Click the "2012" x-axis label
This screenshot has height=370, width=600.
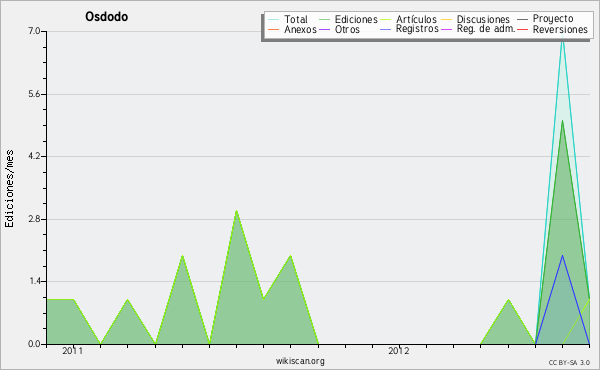click(x=399, y=351)
